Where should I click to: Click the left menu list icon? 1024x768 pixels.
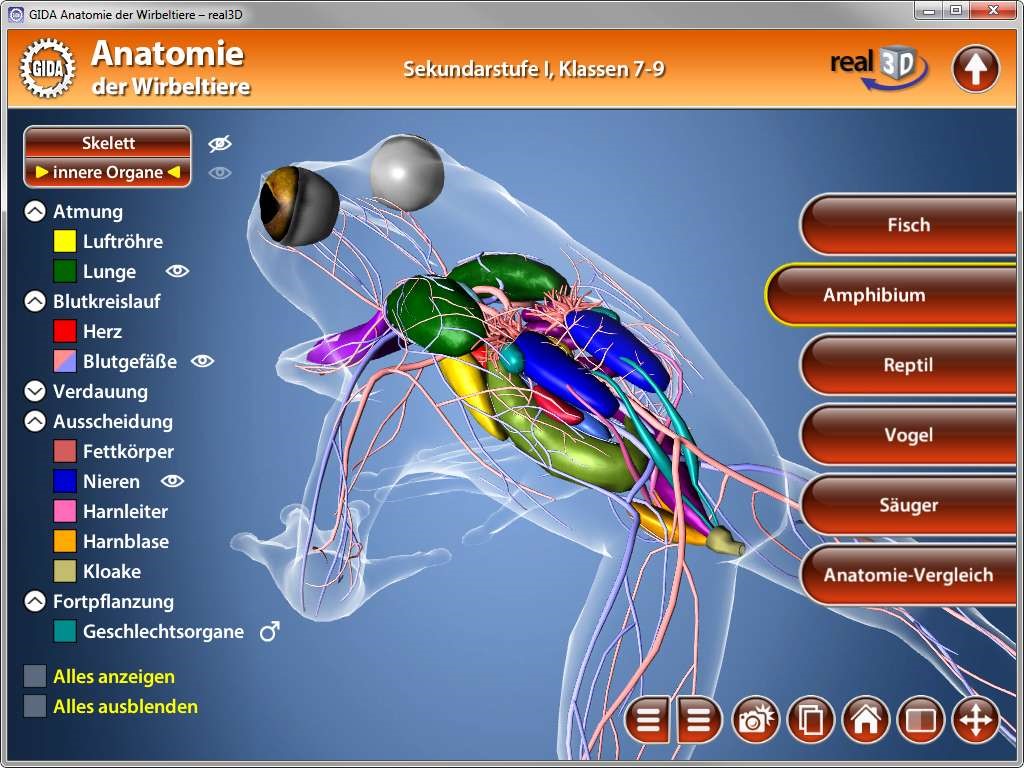coord(649,720)
